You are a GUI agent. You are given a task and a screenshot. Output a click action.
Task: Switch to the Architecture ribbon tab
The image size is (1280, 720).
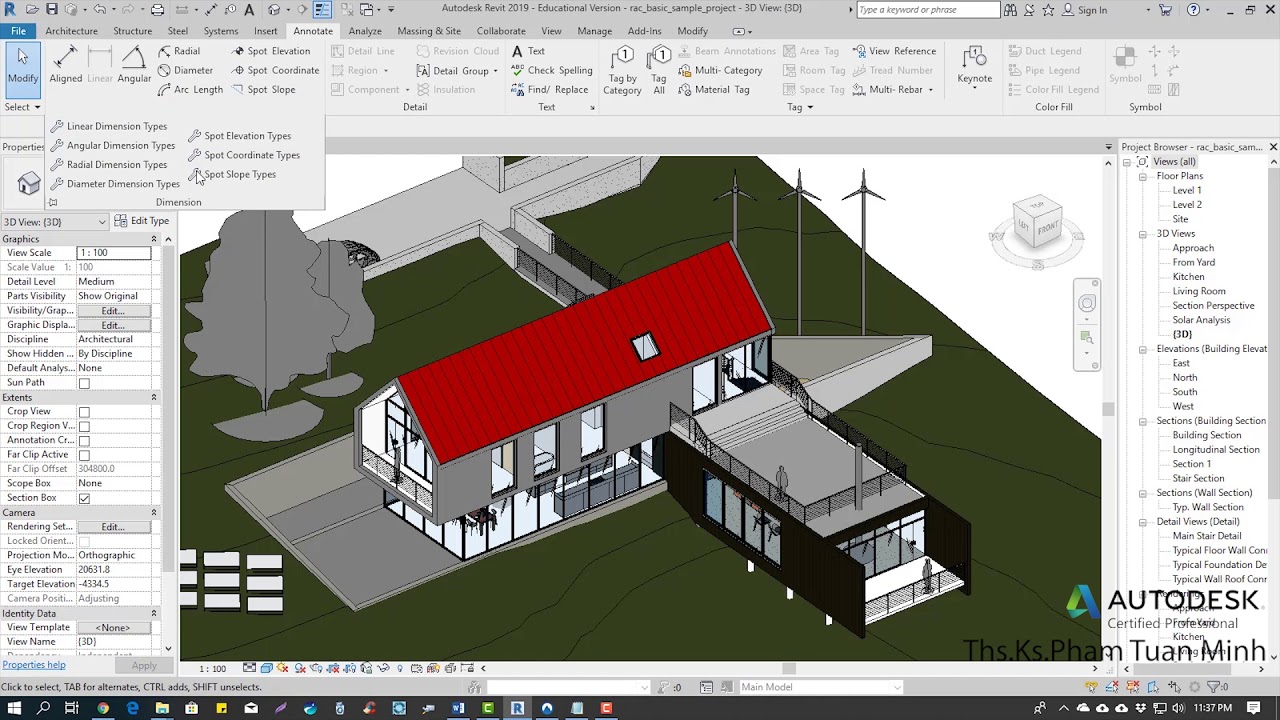71,31
